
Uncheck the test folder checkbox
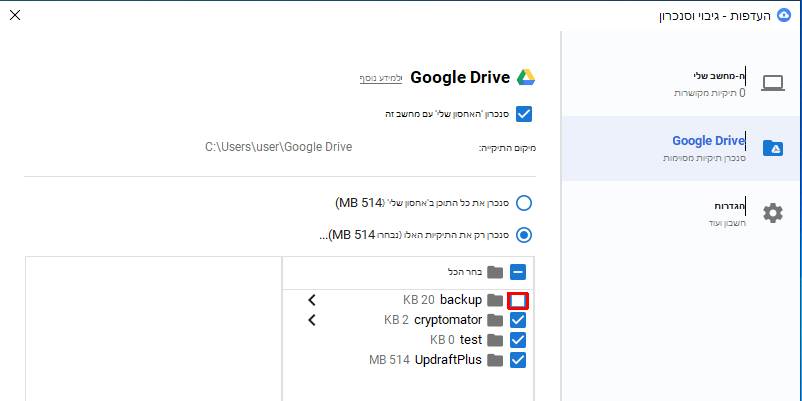tap(518, 340)
